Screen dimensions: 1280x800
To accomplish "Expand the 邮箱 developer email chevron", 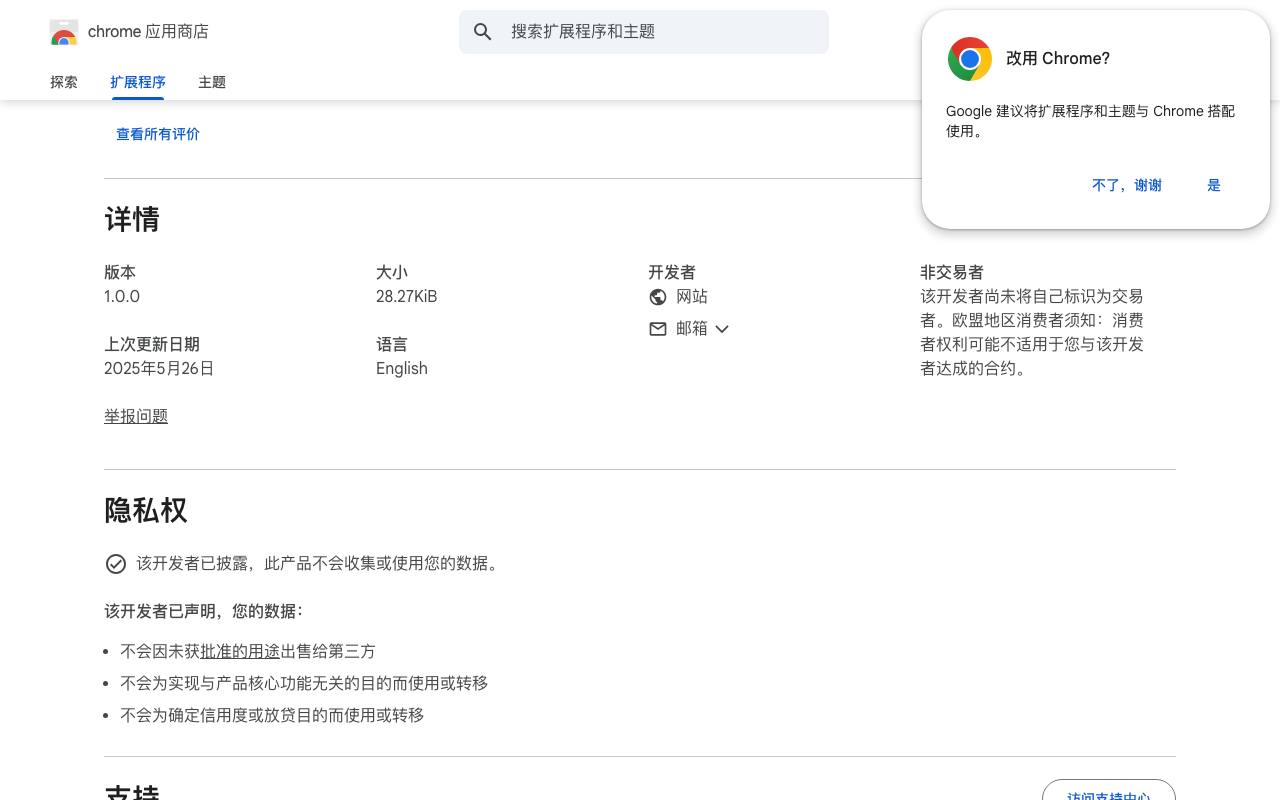I will (x=722, y=329).
